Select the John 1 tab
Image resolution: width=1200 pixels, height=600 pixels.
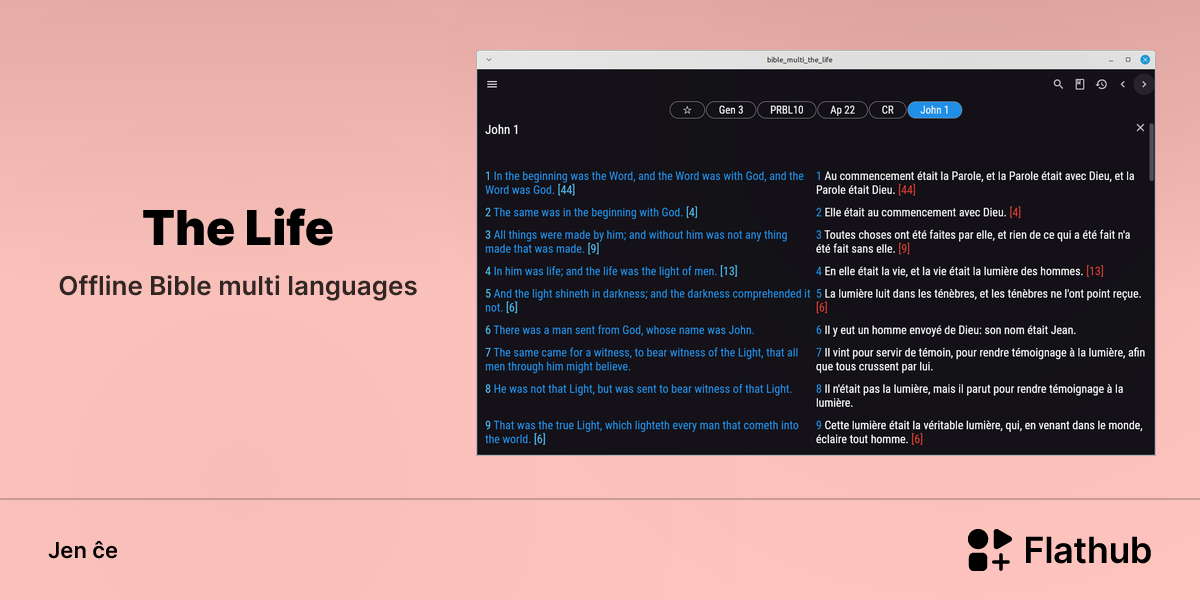pos(935,110)
